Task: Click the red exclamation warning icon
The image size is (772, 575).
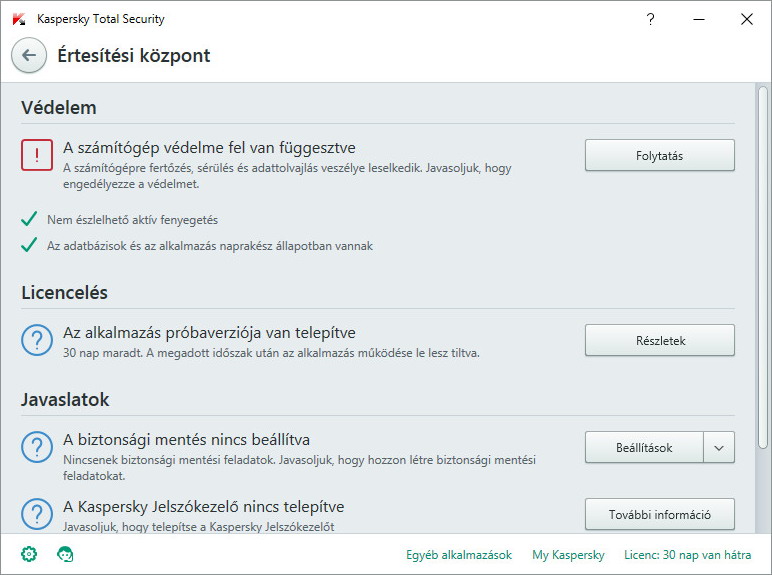Action: (37, 155)
